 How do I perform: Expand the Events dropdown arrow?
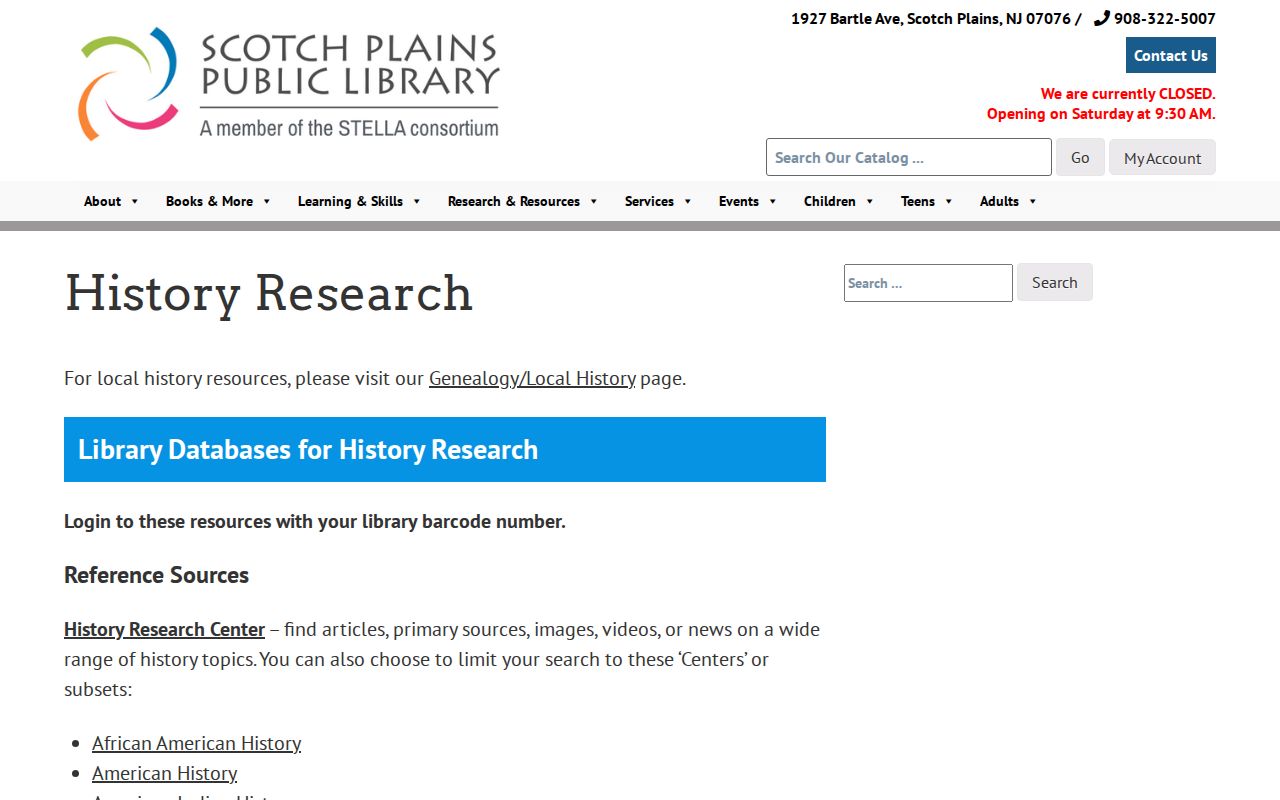click(x=773, y=202)
